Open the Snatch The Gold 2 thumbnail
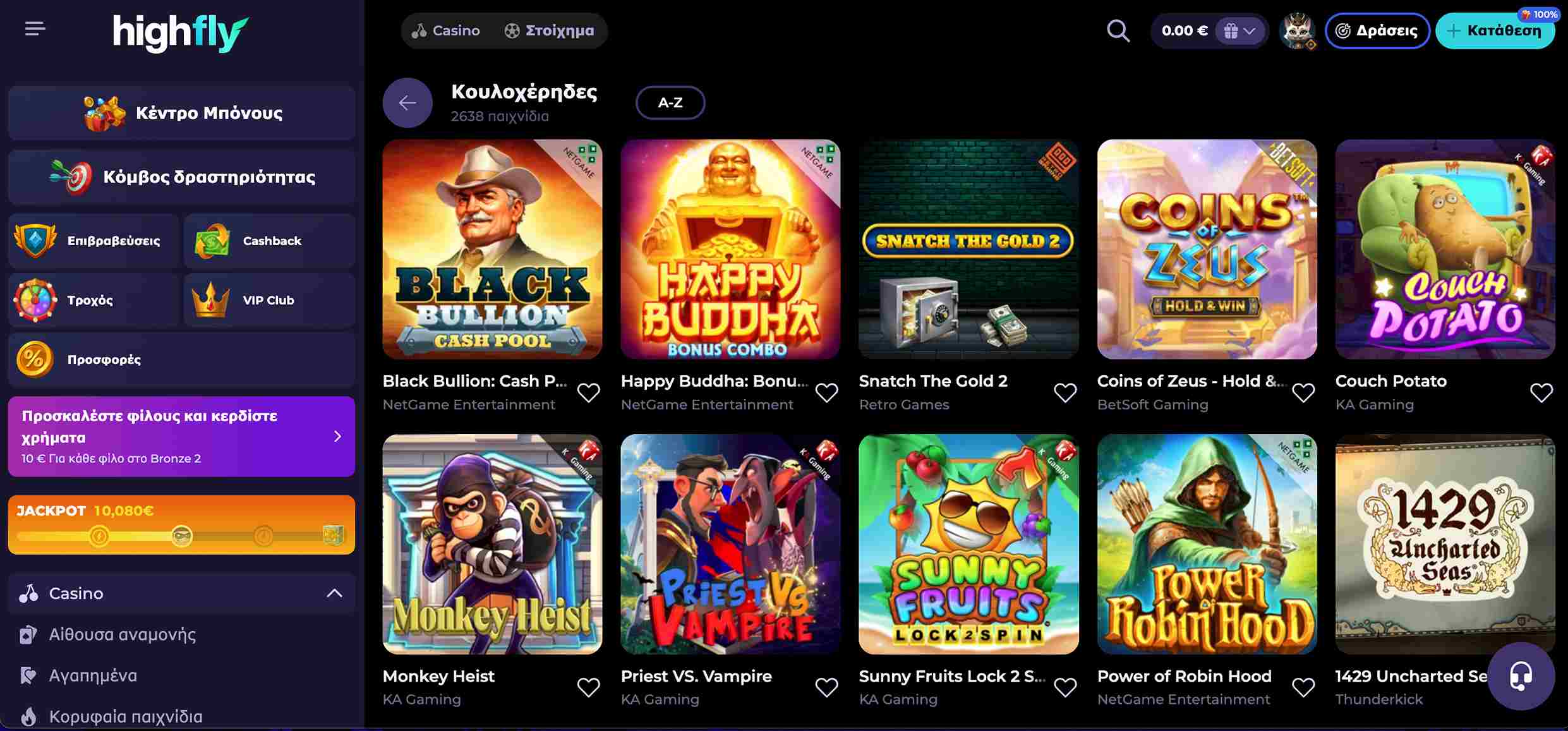The image size is (1568, 731). coord(968,249)
